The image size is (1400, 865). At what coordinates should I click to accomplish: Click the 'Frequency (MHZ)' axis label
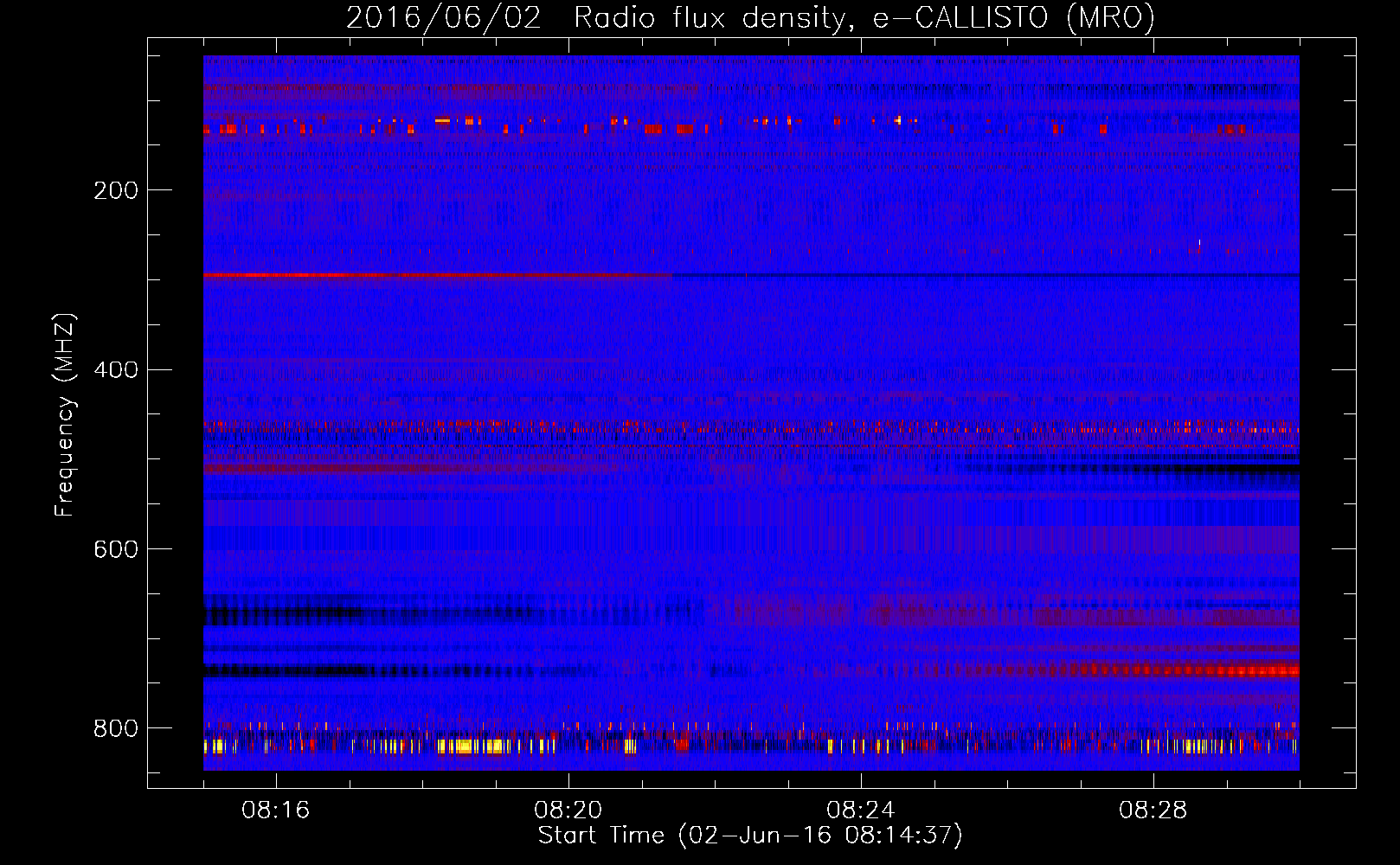pyautogui.click(x=65, y=414)
